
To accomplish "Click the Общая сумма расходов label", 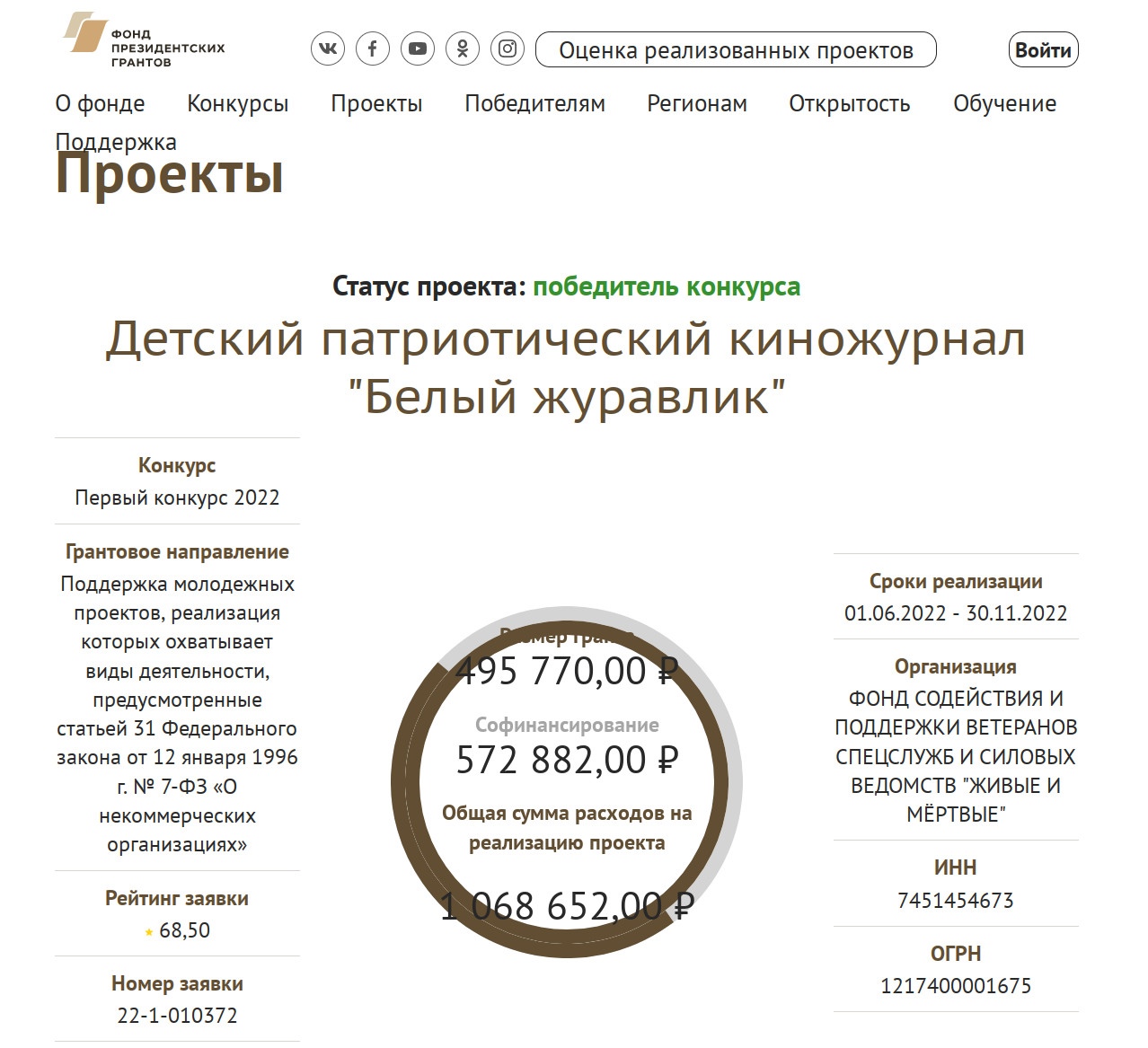I will click(567, 828).
